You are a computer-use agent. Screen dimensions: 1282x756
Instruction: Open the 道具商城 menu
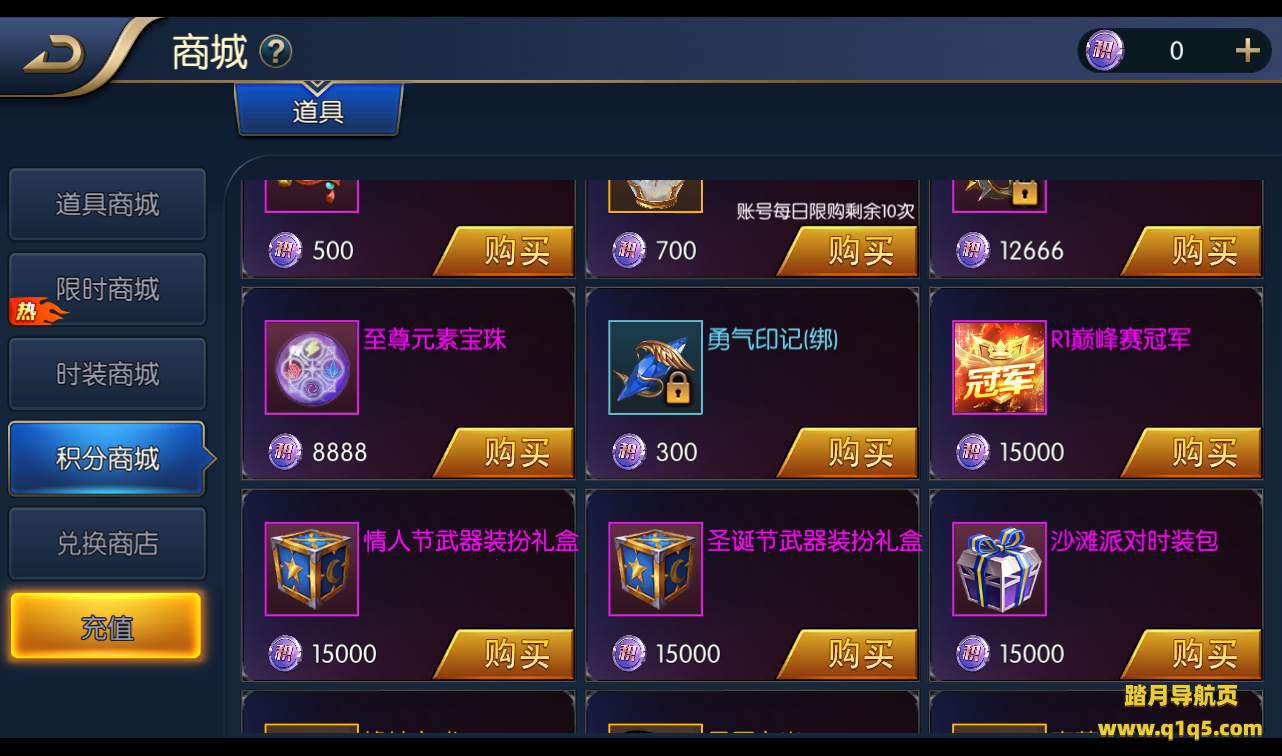coord(107,205)
